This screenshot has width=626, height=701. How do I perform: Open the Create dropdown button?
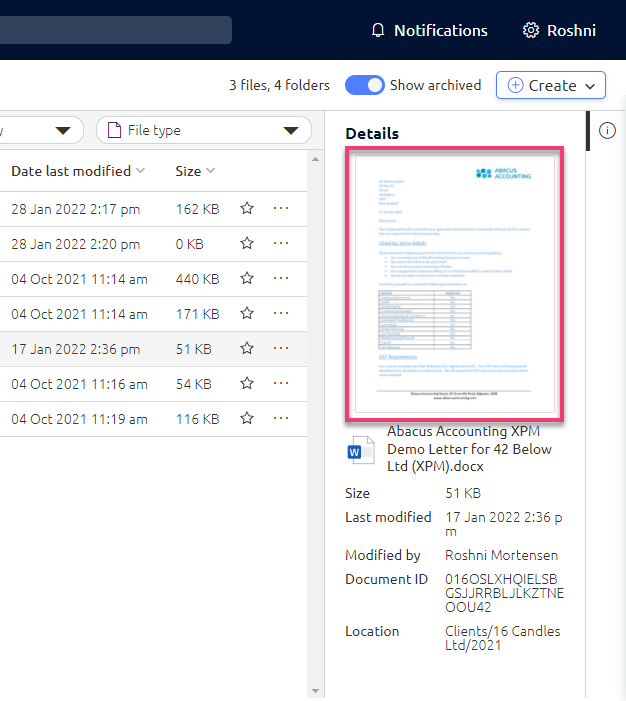(551, 85)
